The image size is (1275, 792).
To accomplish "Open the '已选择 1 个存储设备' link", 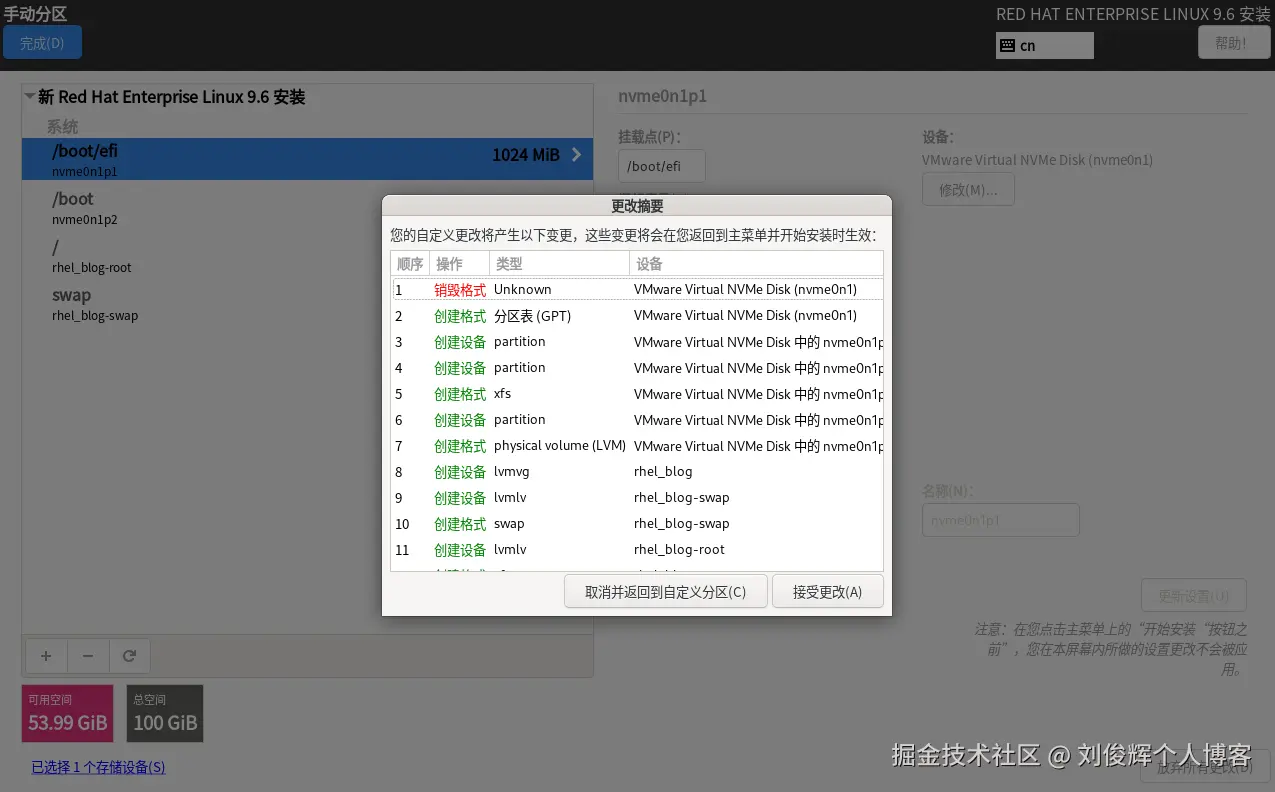I will pos(98,767).
